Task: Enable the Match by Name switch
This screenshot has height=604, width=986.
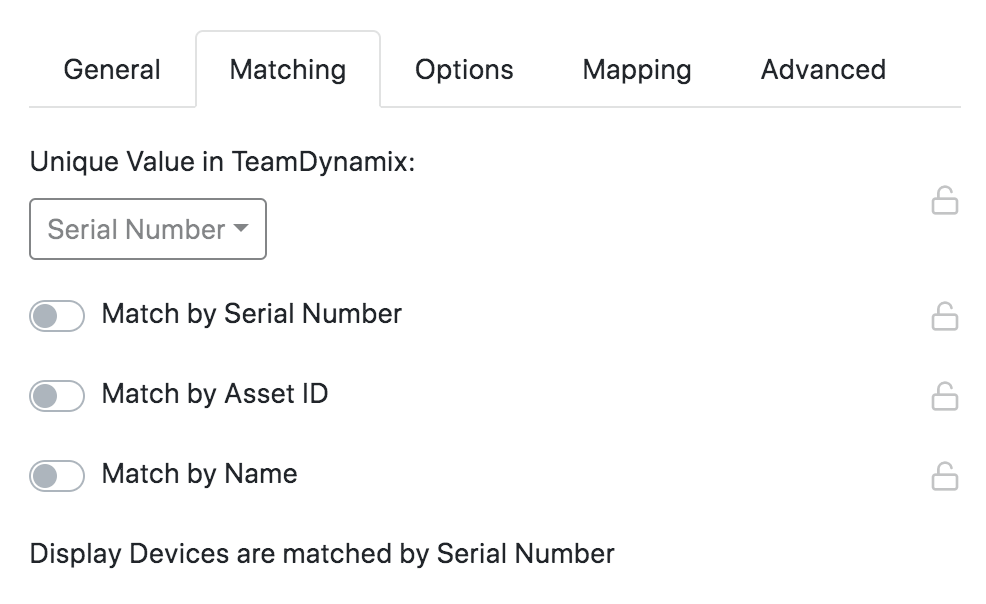Action: tap(57, 474)
